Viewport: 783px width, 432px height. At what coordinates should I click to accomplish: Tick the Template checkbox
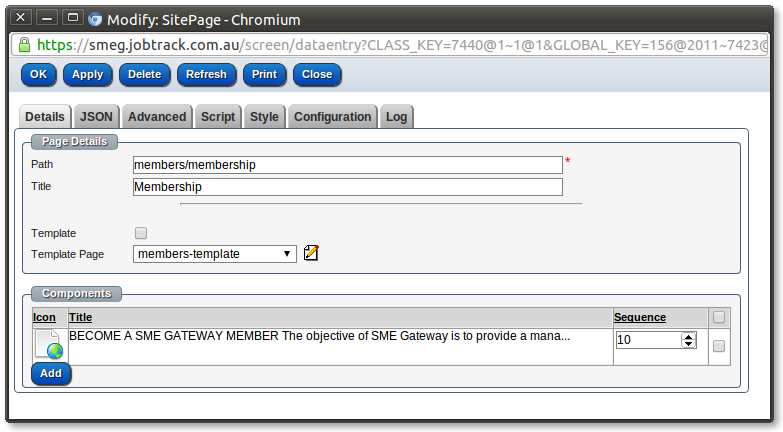pos(141,233)
